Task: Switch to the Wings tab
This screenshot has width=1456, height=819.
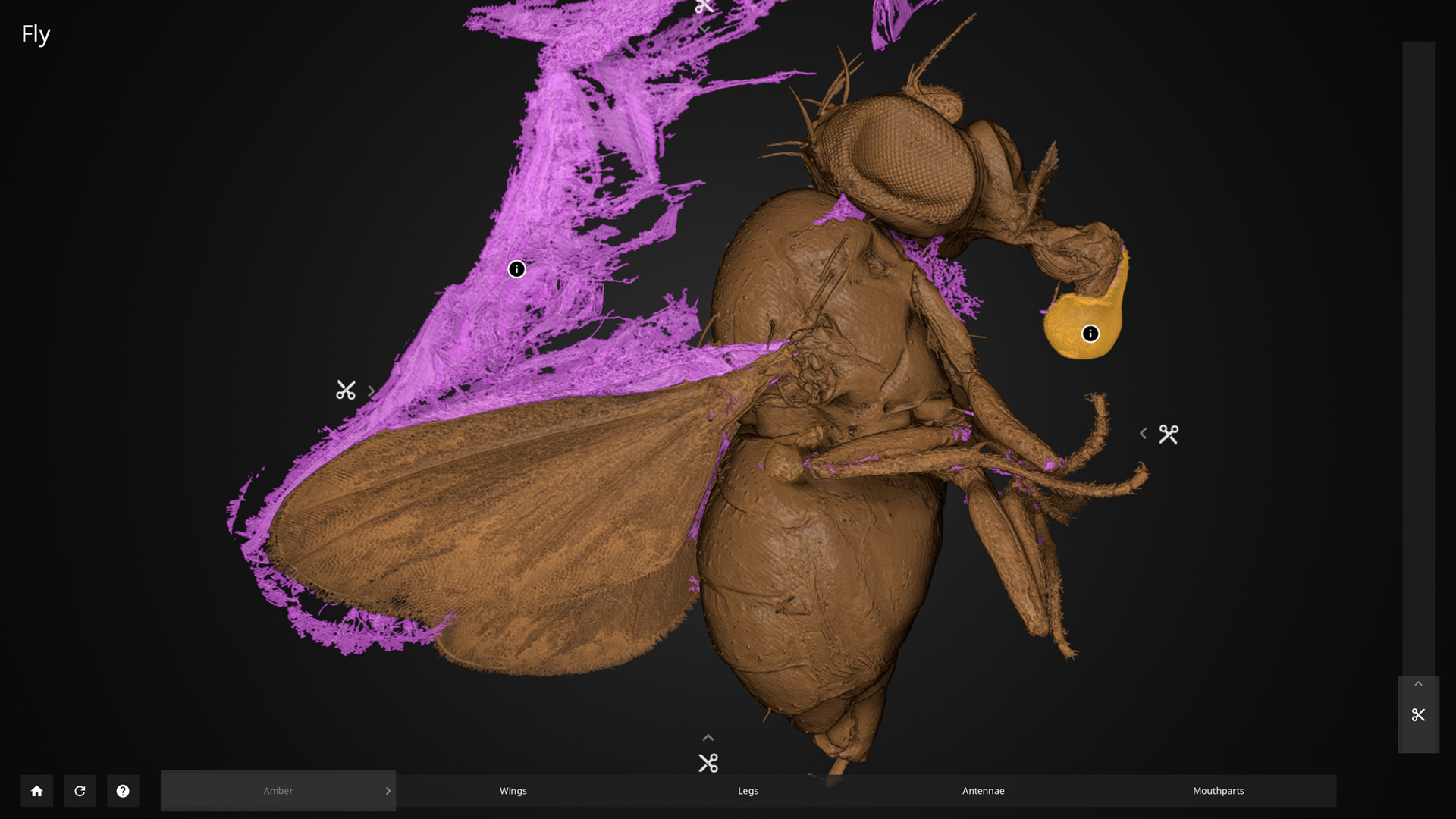Action: (x=513, y=791)
